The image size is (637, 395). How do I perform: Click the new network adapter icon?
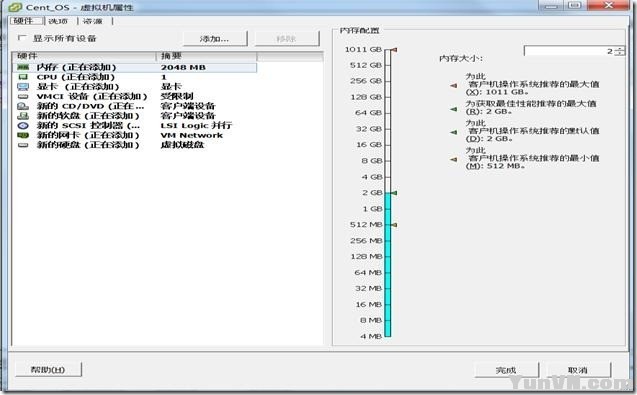[x=23, y=135]
